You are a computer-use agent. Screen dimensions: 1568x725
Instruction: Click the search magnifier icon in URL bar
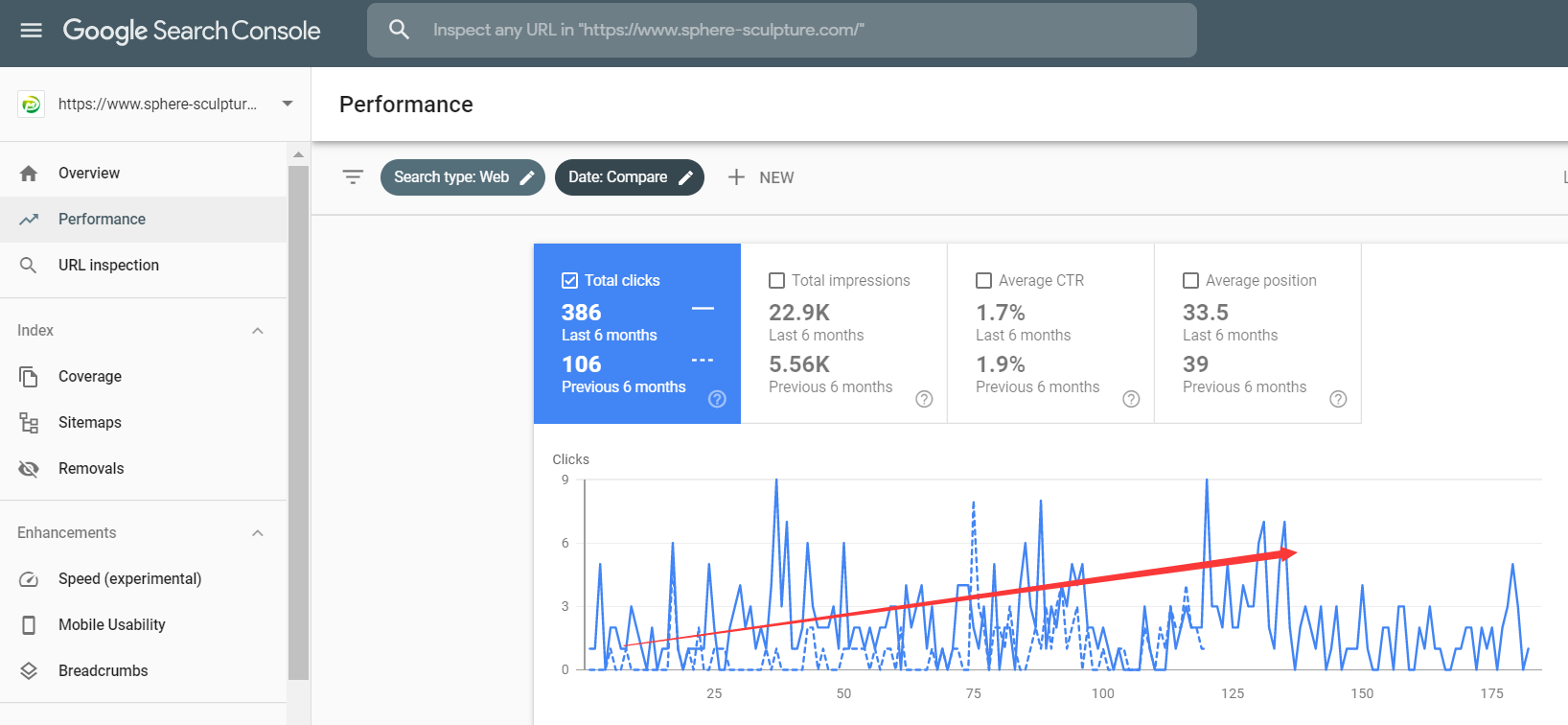pos(399,30)
